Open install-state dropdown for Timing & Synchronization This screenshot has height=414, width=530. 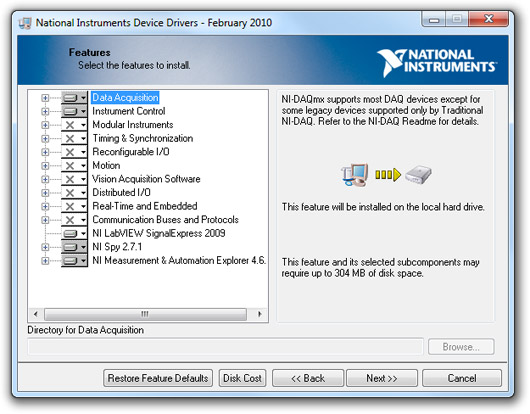(x=74, y=139)
